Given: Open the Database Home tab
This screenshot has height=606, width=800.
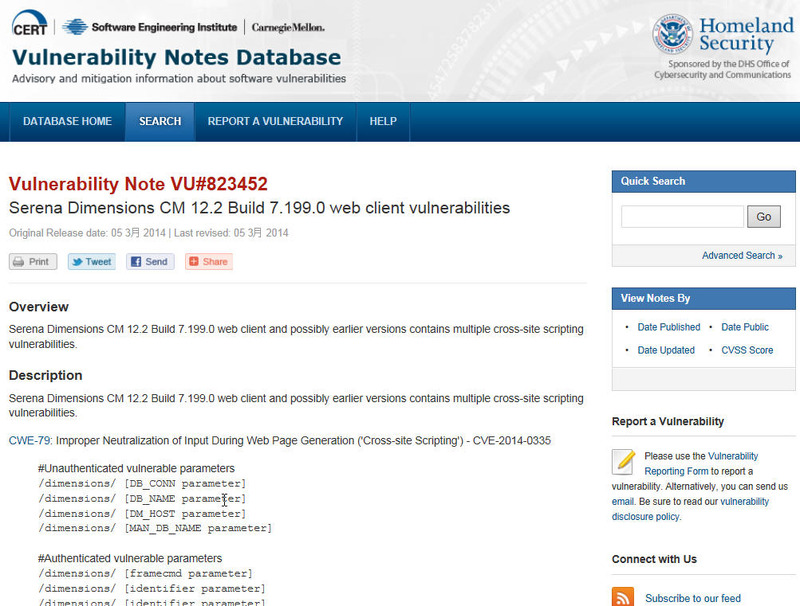Looking at the screenshot, I should click(x=67, y=122).
